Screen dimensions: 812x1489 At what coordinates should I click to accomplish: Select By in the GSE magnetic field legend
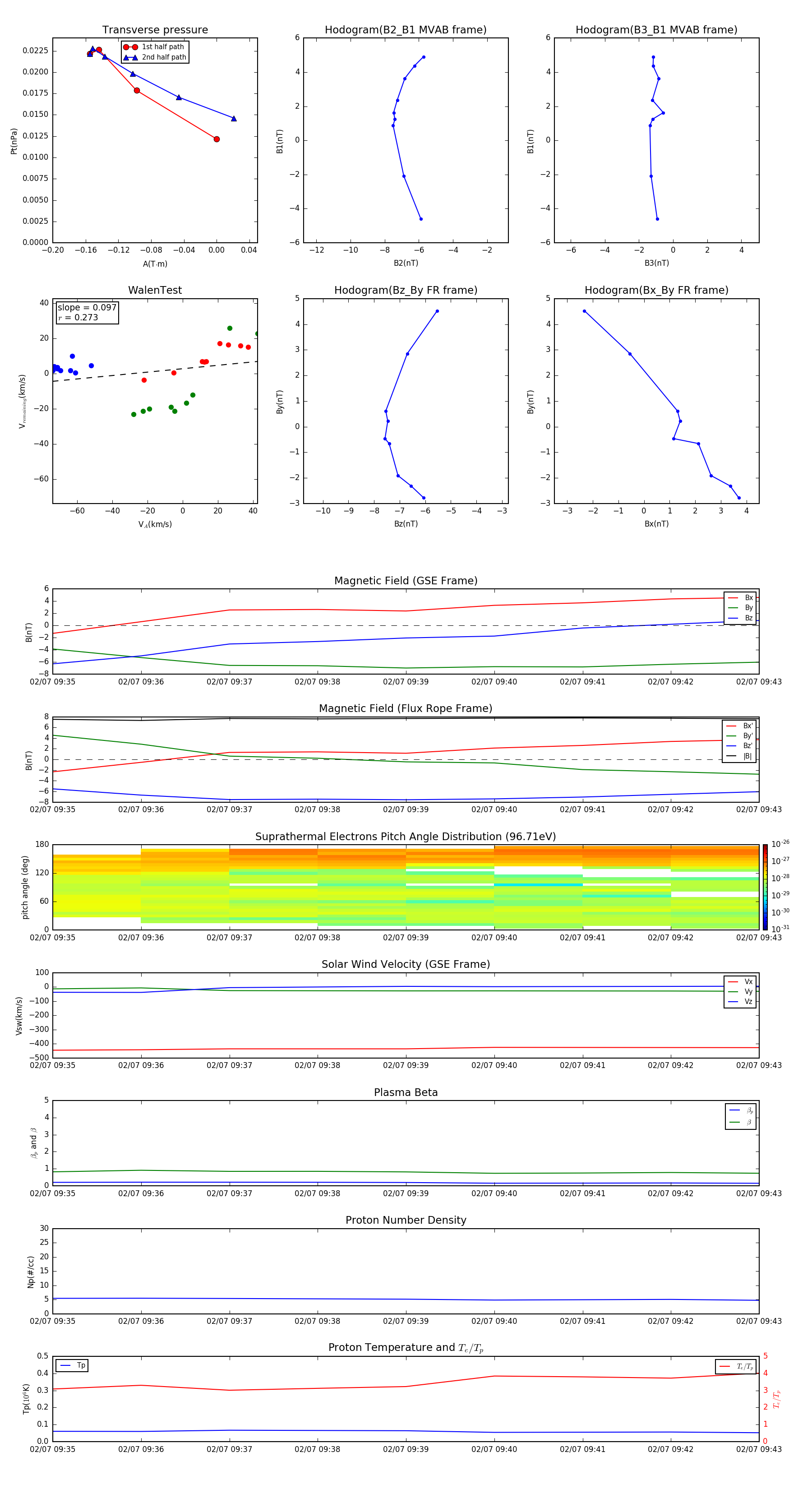740,608
